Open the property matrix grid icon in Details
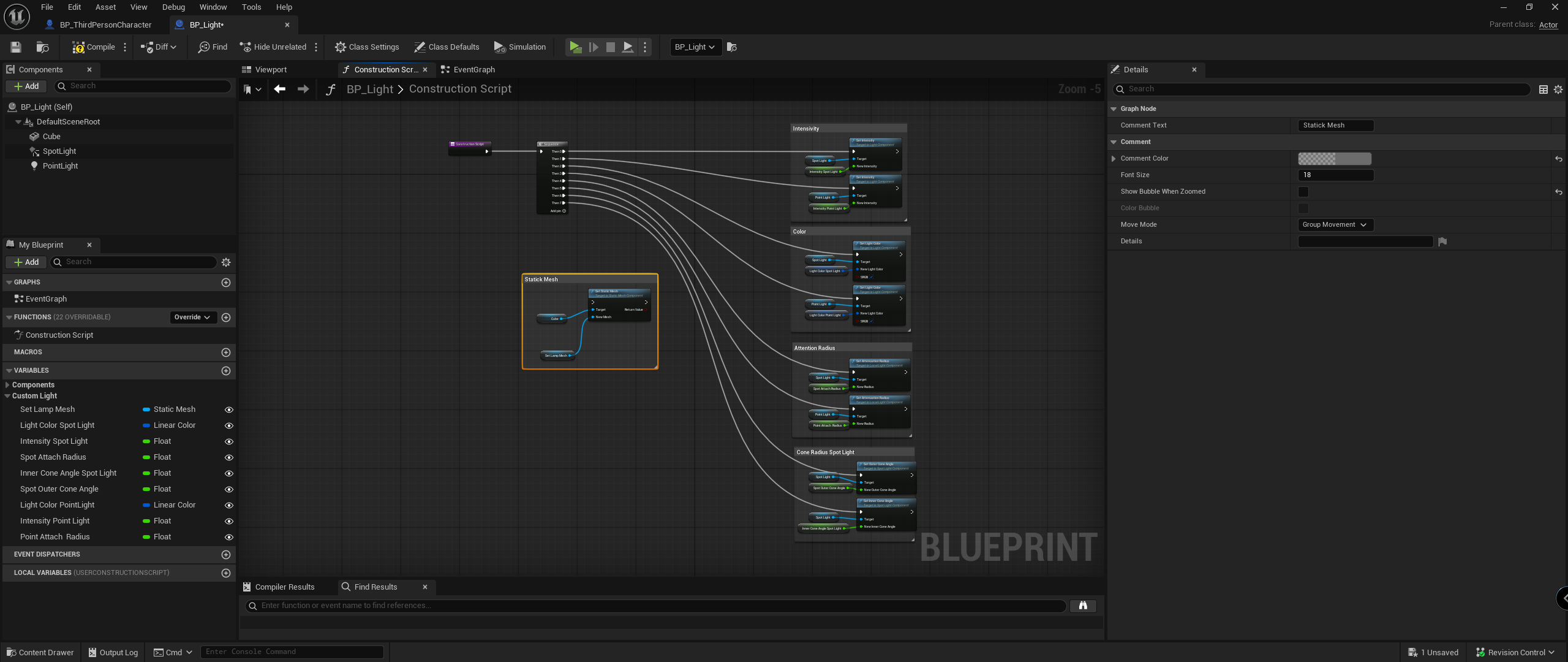The width and height of the screenshot is (1568, 662). coord(1543,89)
